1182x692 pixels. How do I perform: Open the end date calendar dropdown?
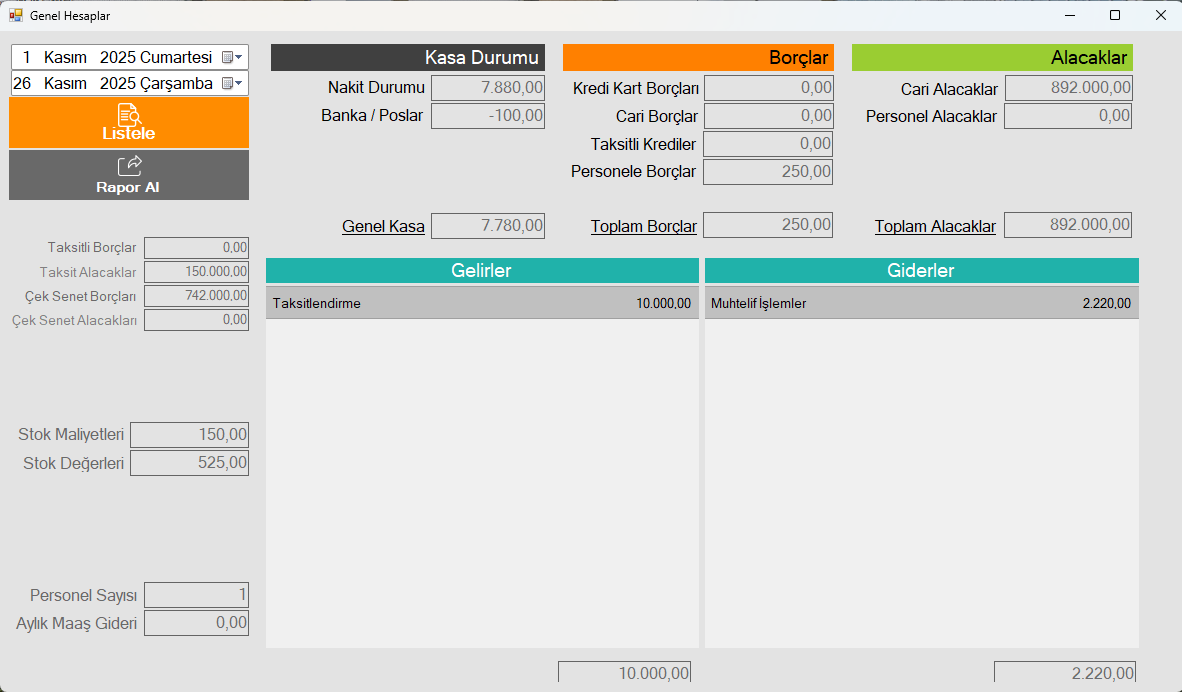coord(232,83)
